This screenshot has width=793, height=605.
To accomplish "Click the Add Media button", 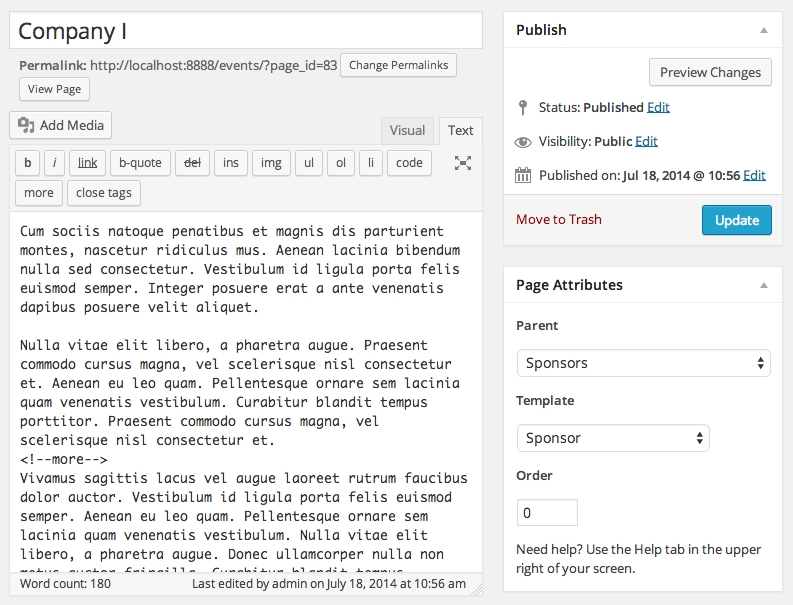I will coord(60,125).
